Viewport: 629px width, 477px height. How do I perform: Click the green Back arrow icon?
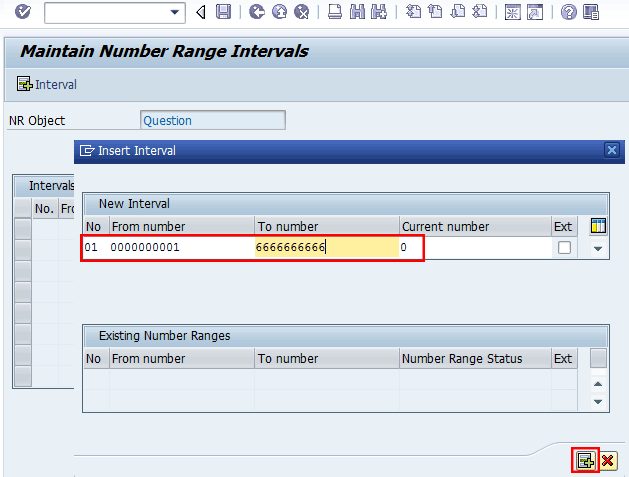pyautogui.click(x=257, y=12)
